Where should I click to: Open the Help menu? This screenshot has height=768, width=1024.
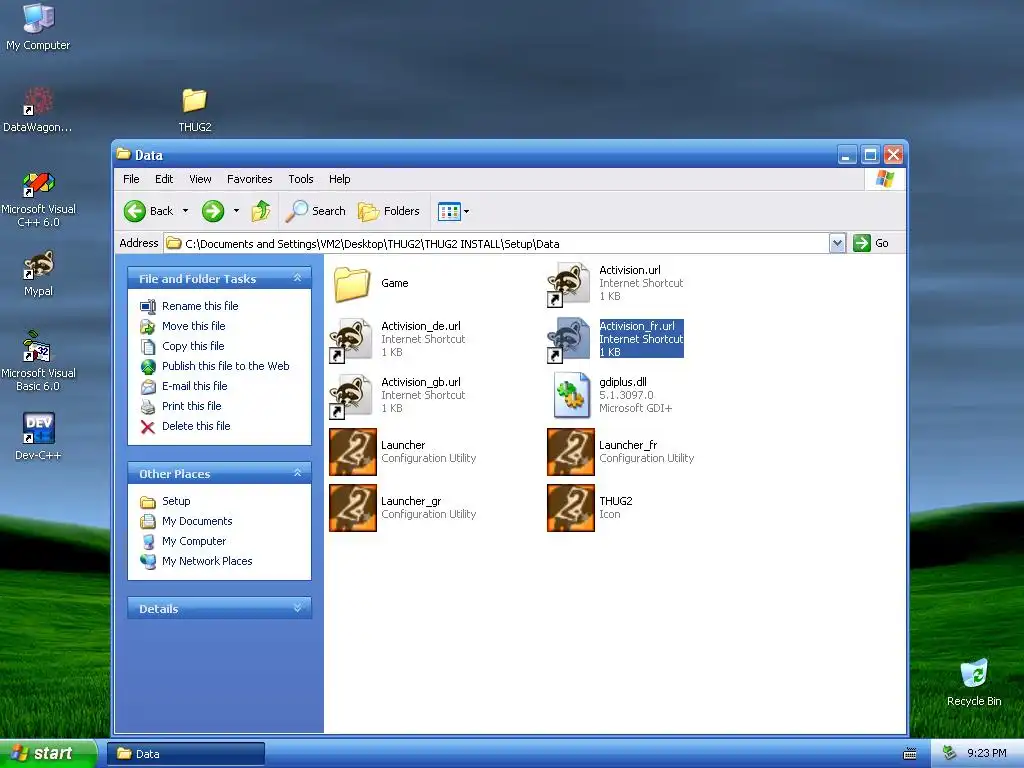[340, 179]
